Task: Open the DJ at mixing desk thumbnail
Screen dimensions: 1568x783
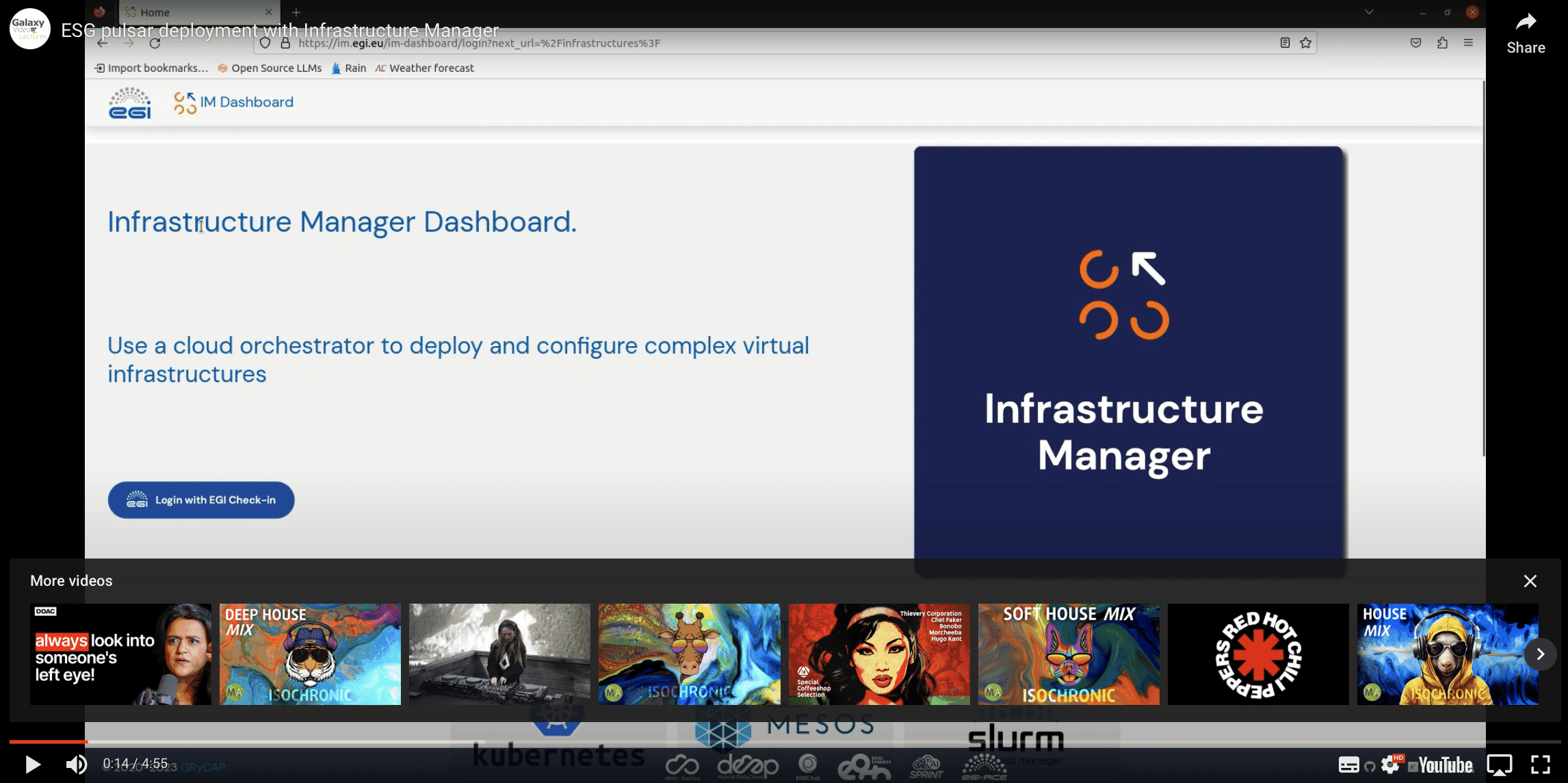Action: (x=499, y=654)
